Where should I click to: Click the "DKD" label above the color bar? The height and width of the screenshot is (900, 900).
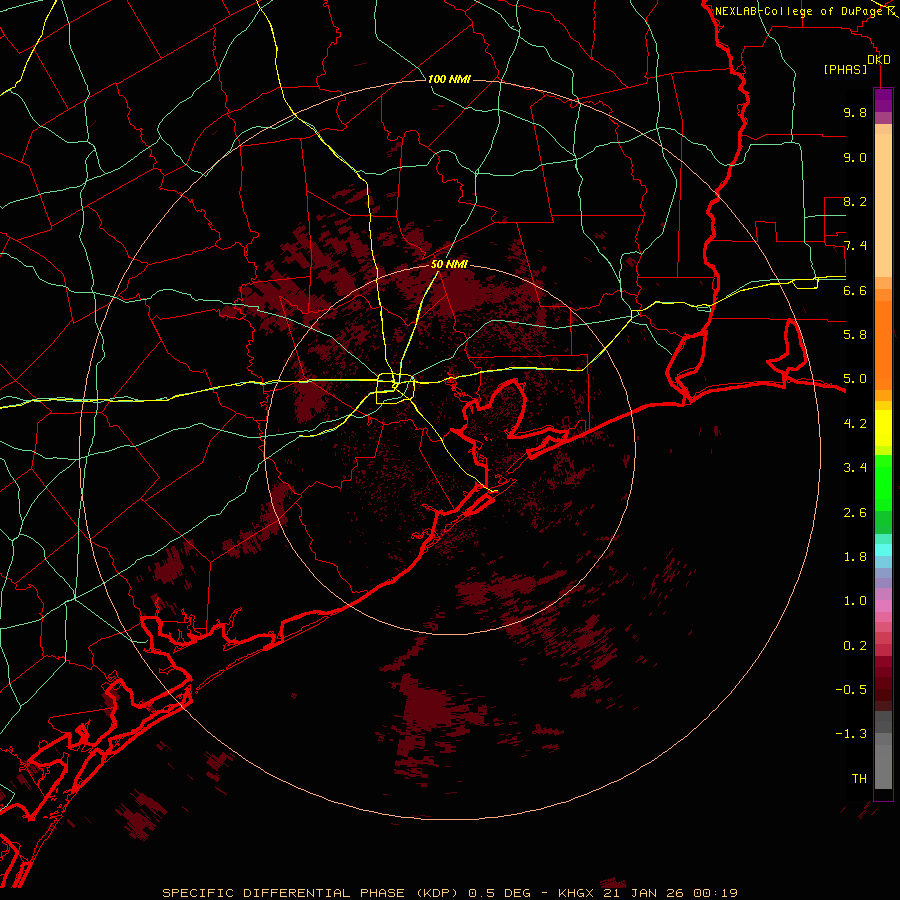click(x=879, y=60)
